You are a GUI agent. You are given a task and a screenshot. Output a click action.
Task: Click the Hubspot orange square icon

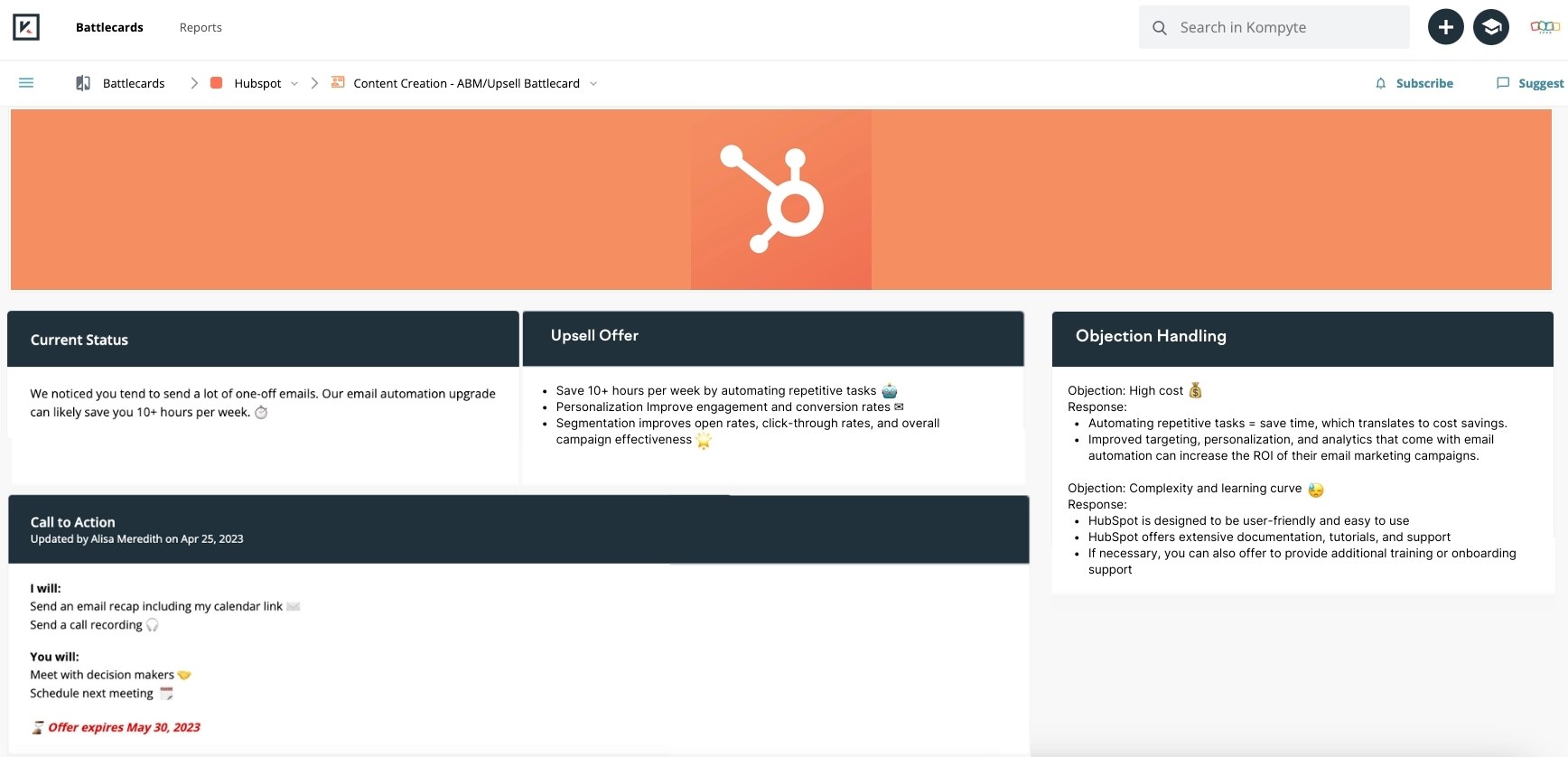pyautogui.click(x=217, y=83)
